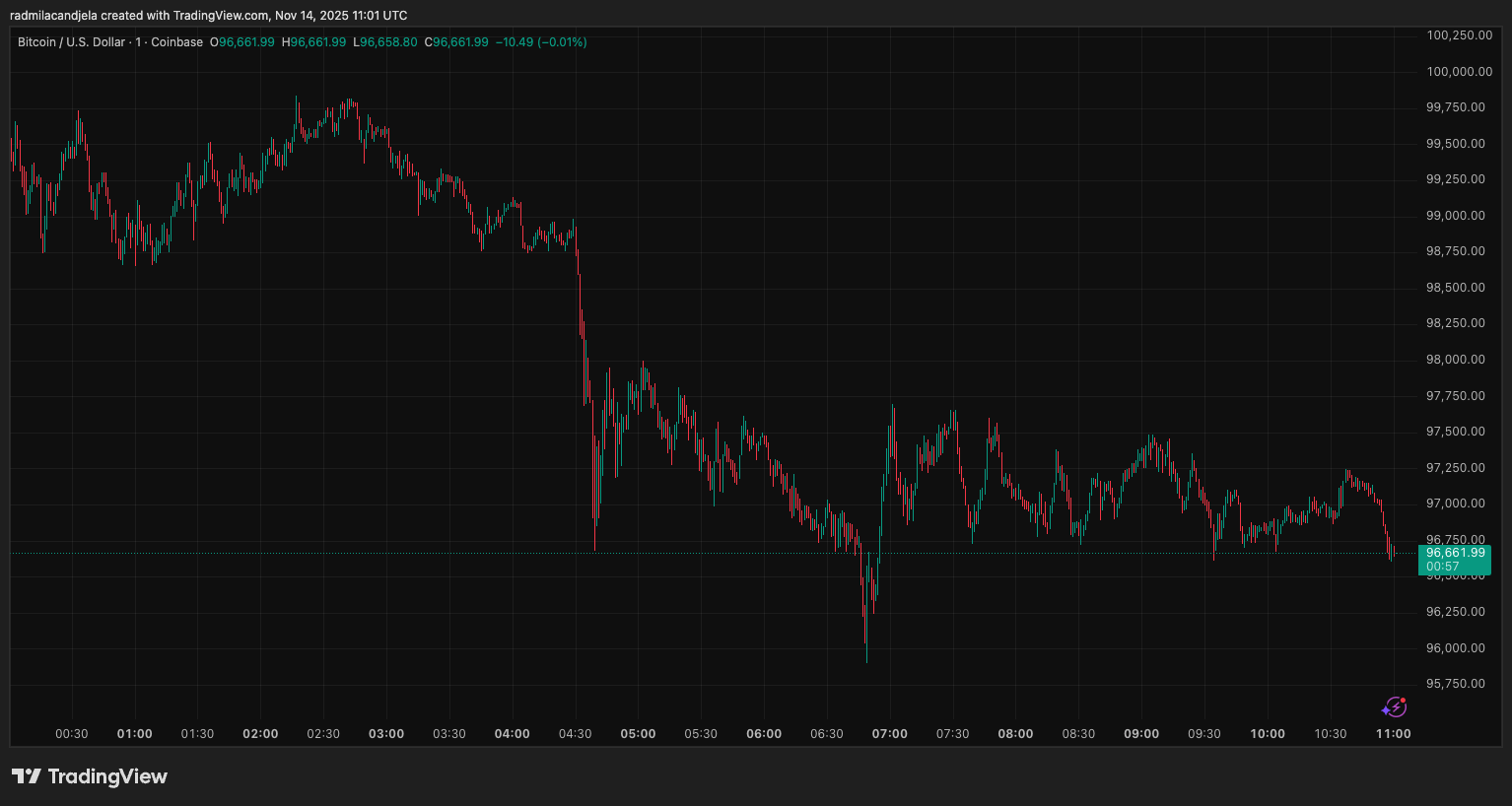This screenshot has height=806, width=1512.
Task: Open the purple flash event icon near 11:00
Action: coord(1394,707)
